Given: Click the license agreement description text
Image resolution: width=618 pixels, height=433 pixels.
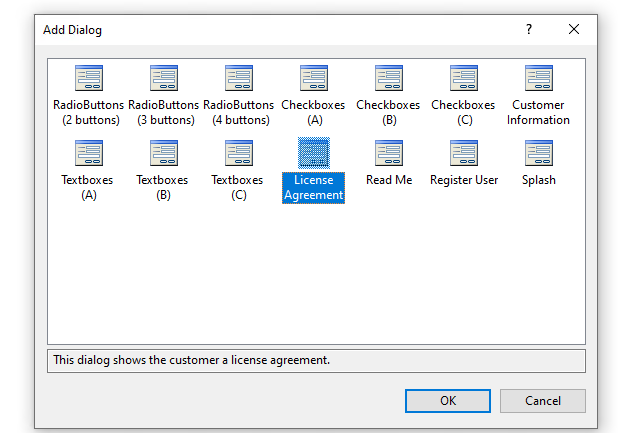Looking at the screenshot, I should 192,360.
